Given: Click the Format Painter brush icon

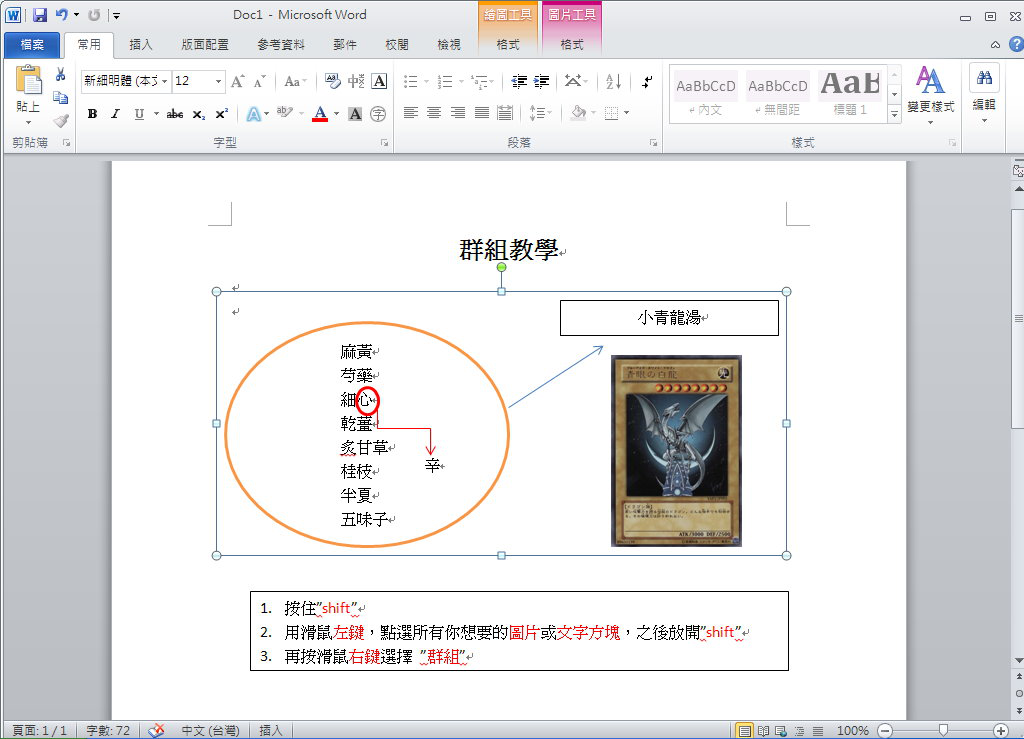Looking at the screenshot, I should coord(61,120).
